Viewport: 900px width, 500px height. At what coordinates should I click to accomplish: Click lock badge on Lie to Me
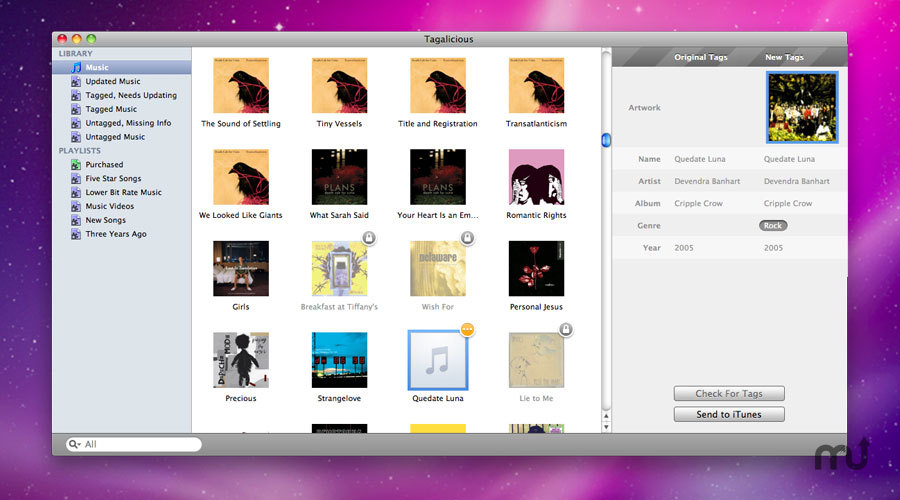(566, 330)
